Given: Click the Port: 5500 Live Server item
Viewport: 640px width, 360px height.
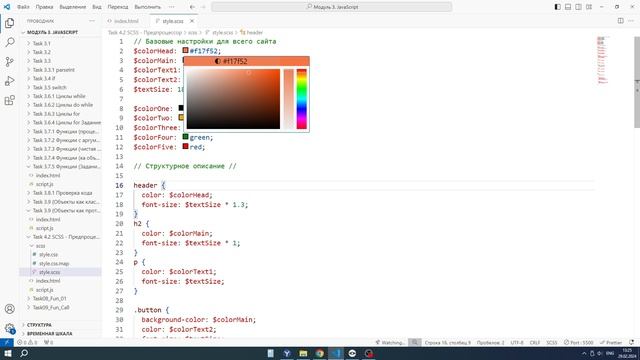Looking at the screenshot, I should (578, 342).
